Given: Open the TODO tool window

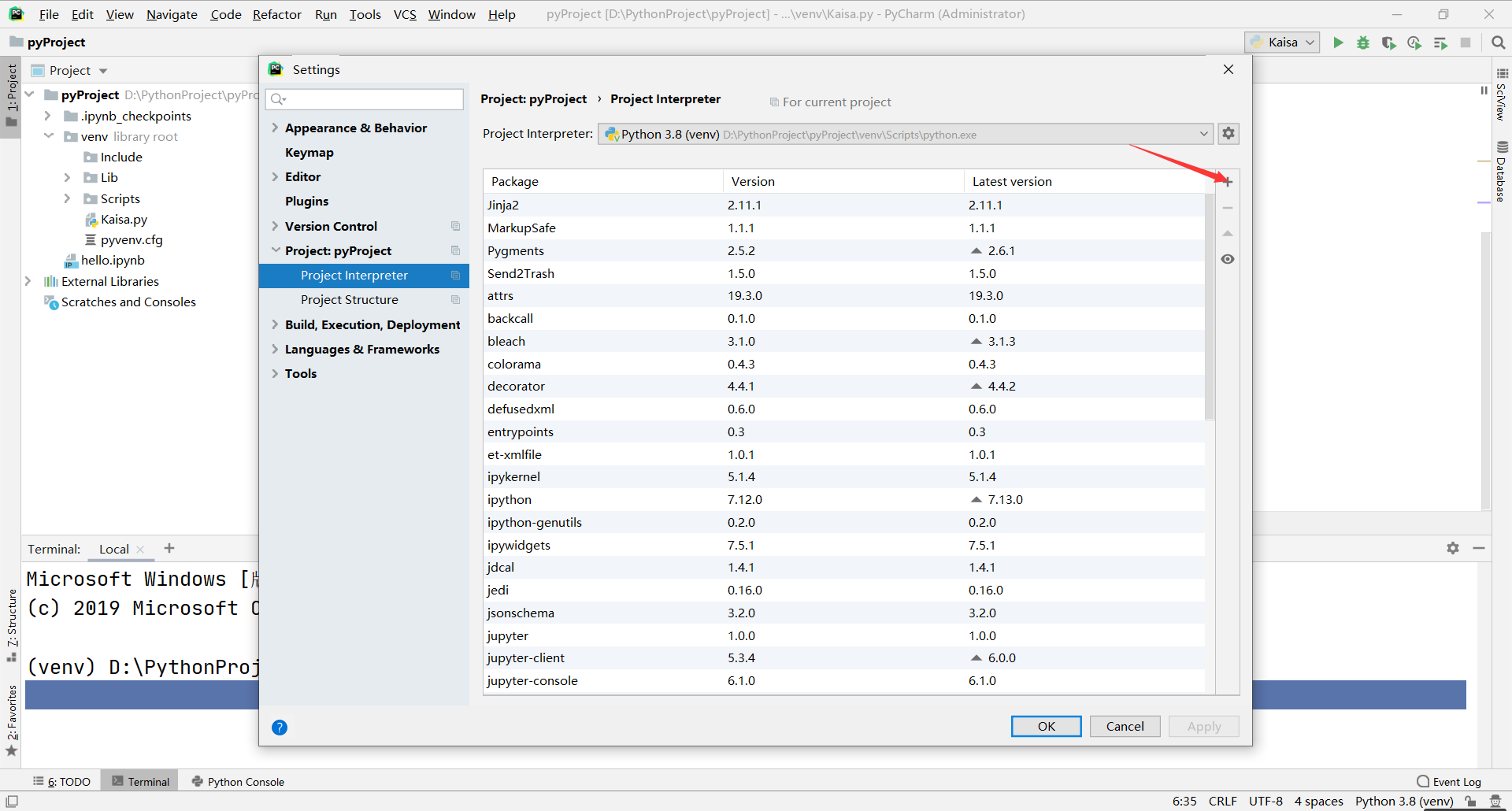Looking at the screenshot, I should tap(61, 781).
